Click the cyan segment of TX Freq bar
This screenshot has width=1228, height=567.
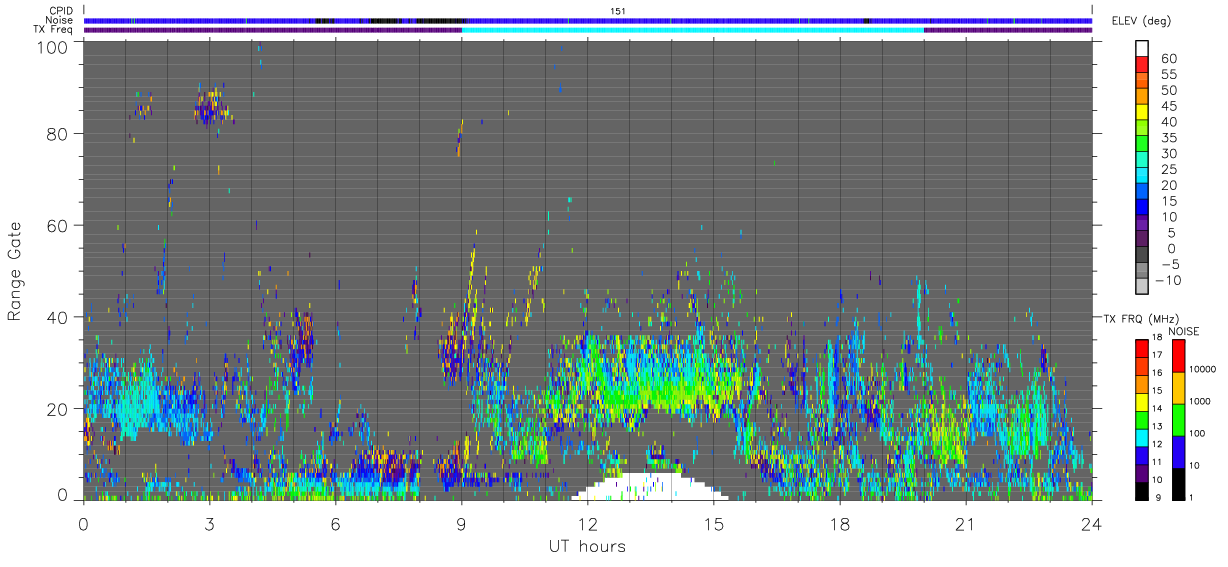(692, 30)
